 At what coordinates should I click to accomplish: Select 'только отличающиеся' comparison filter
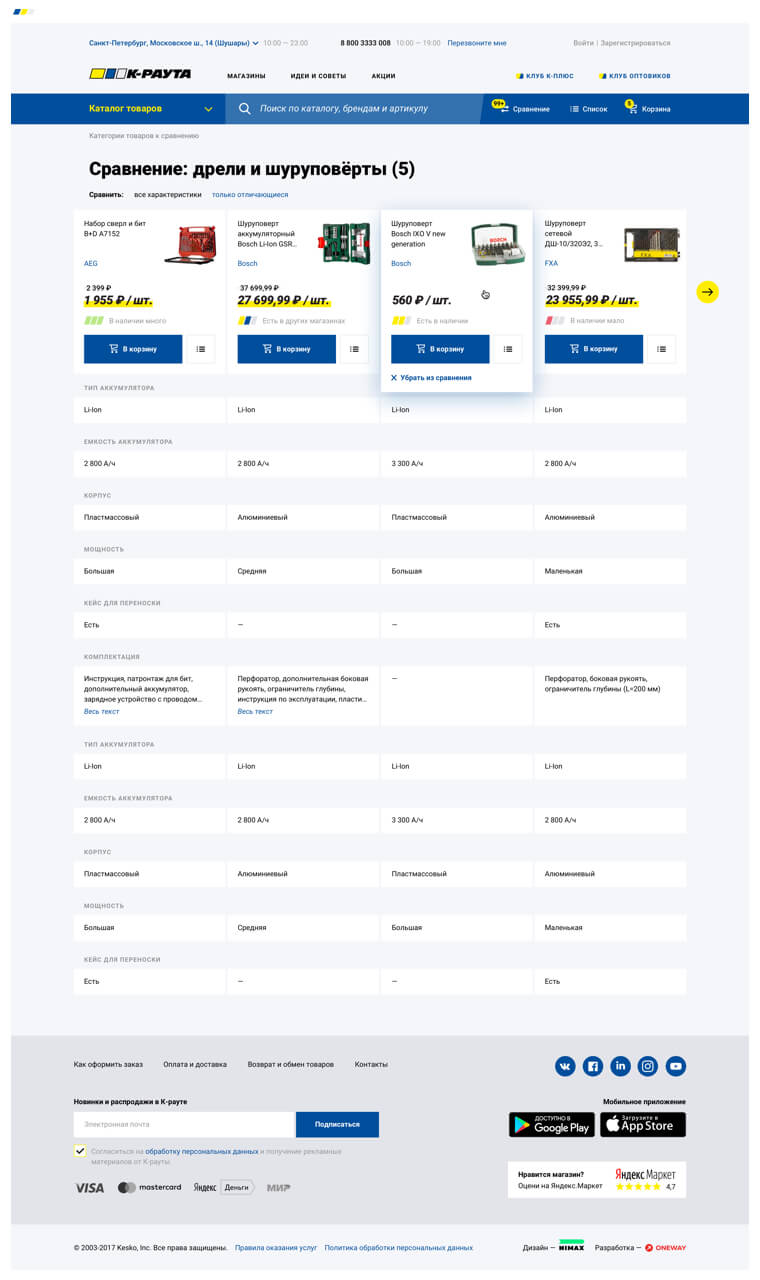tap(250, 195)
